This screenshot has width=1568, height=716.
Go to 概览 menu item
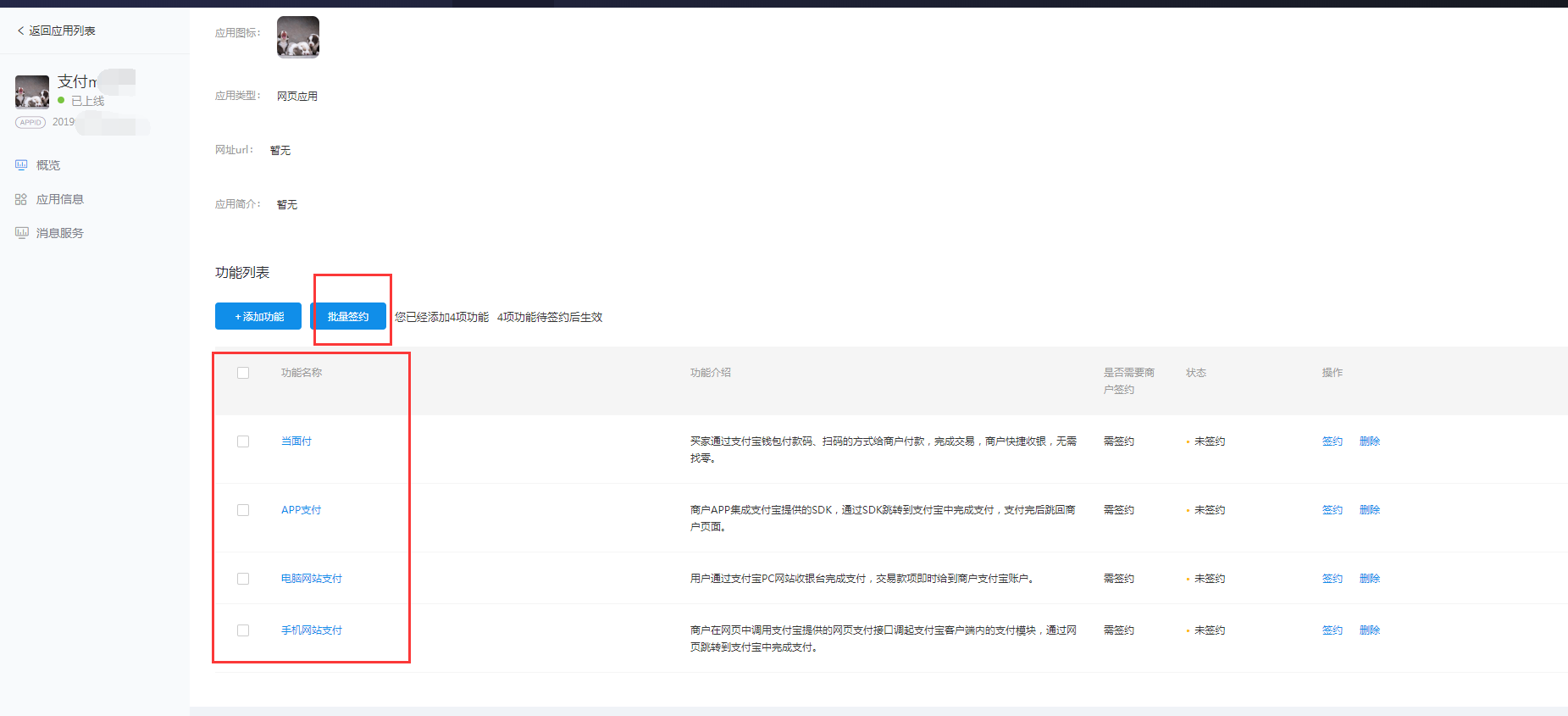click(48, 165)
